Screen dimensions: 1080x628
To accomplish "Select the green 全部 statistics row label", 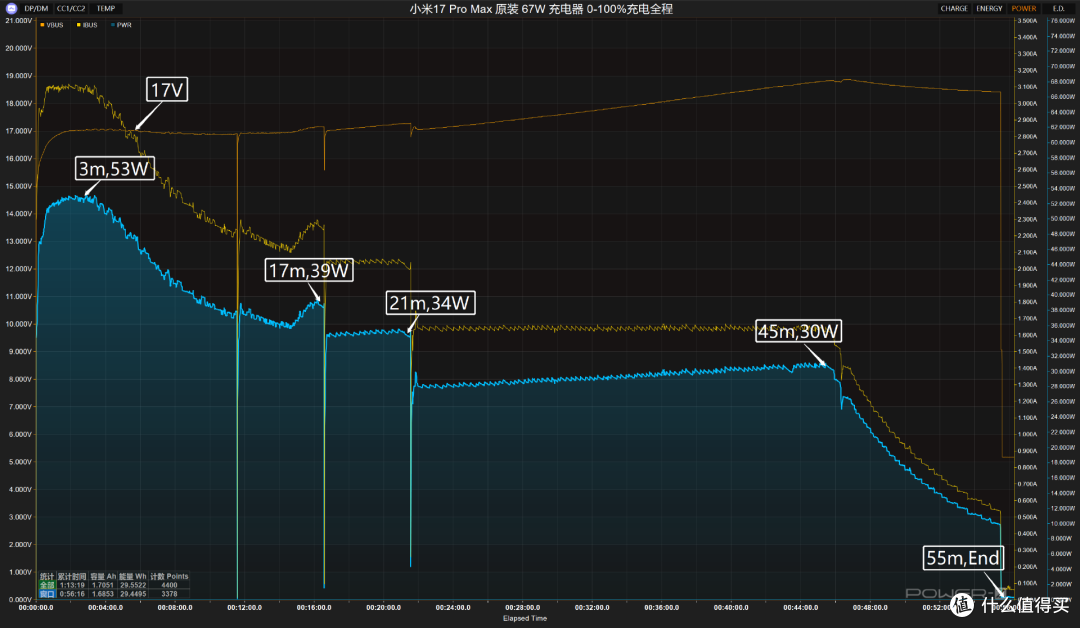I will tap(47, 585).
